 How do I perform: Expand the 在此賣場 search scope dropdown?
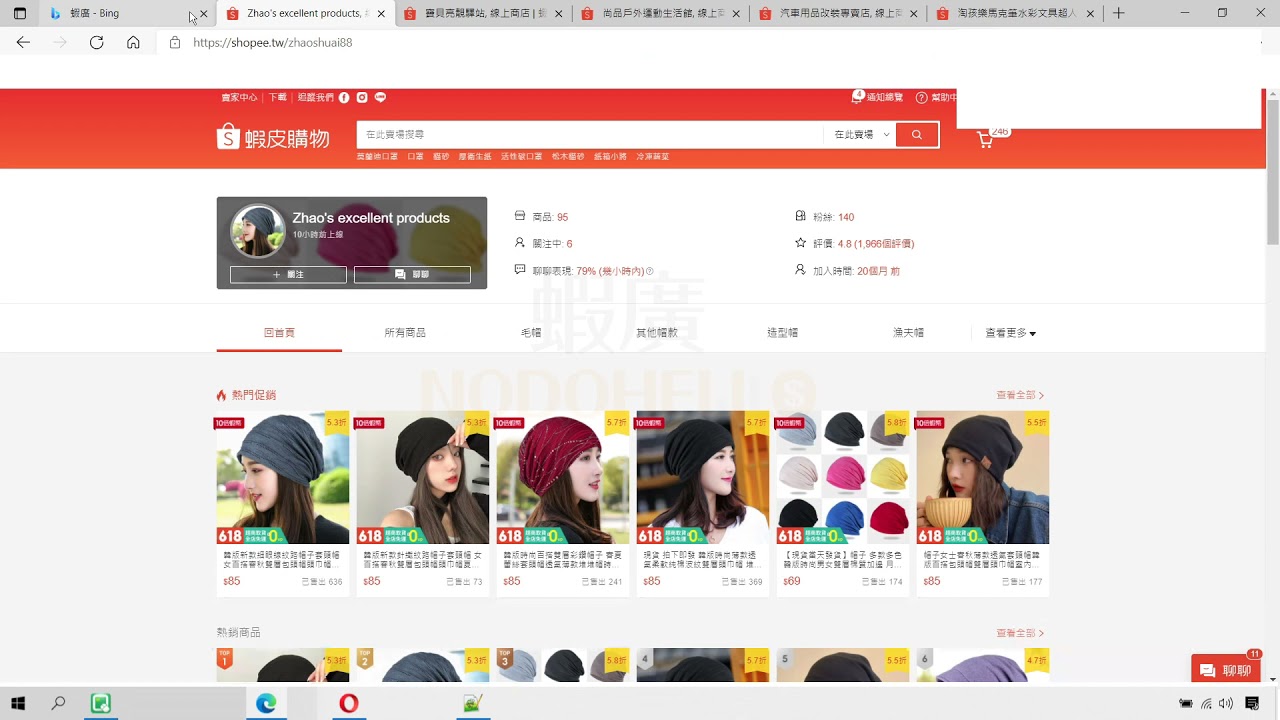coord(861,135)
